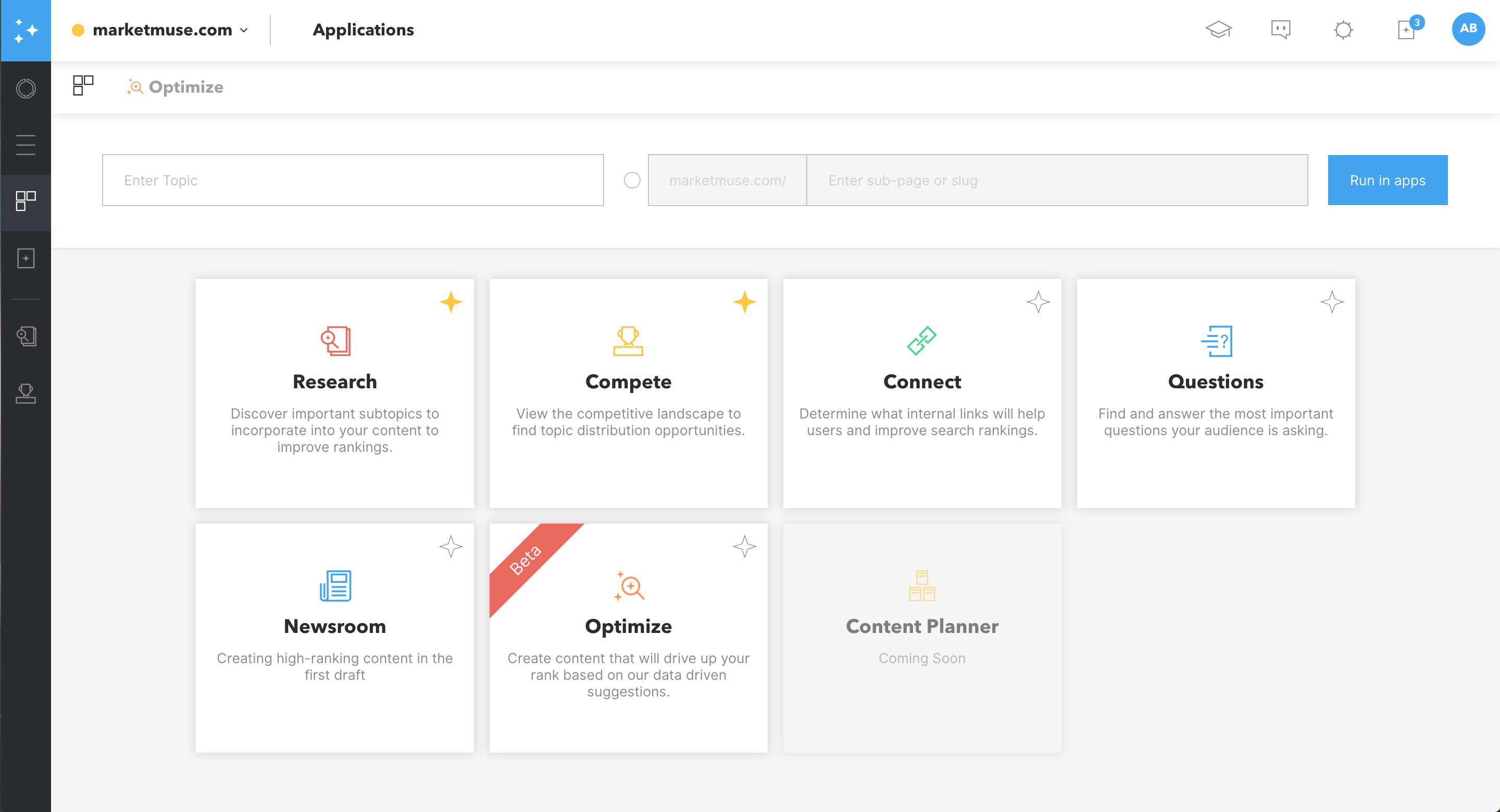The height and width of the screenshot is (812, 1500).
Task: Switch to the Optimize tab
Action: (x=176, y=87)
